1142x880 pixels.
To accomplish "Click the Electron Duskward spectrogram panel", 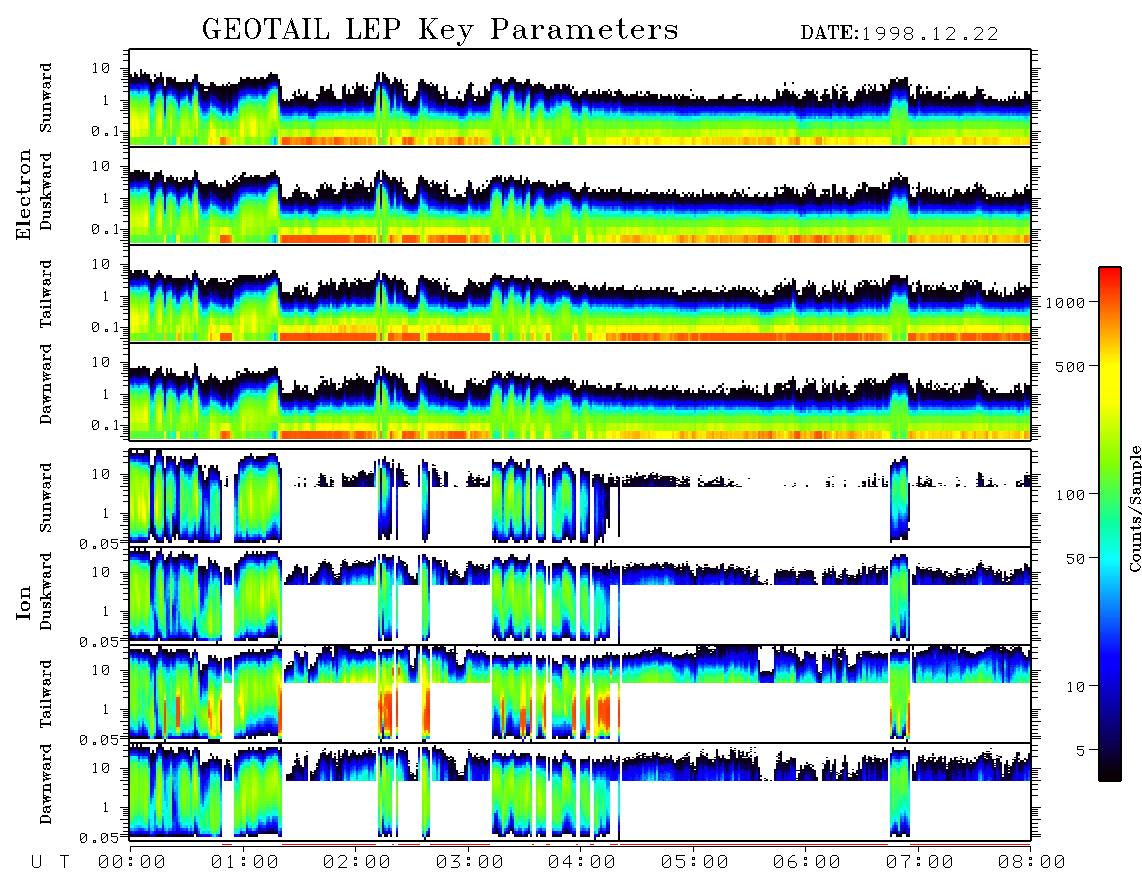I will (580, 195).
